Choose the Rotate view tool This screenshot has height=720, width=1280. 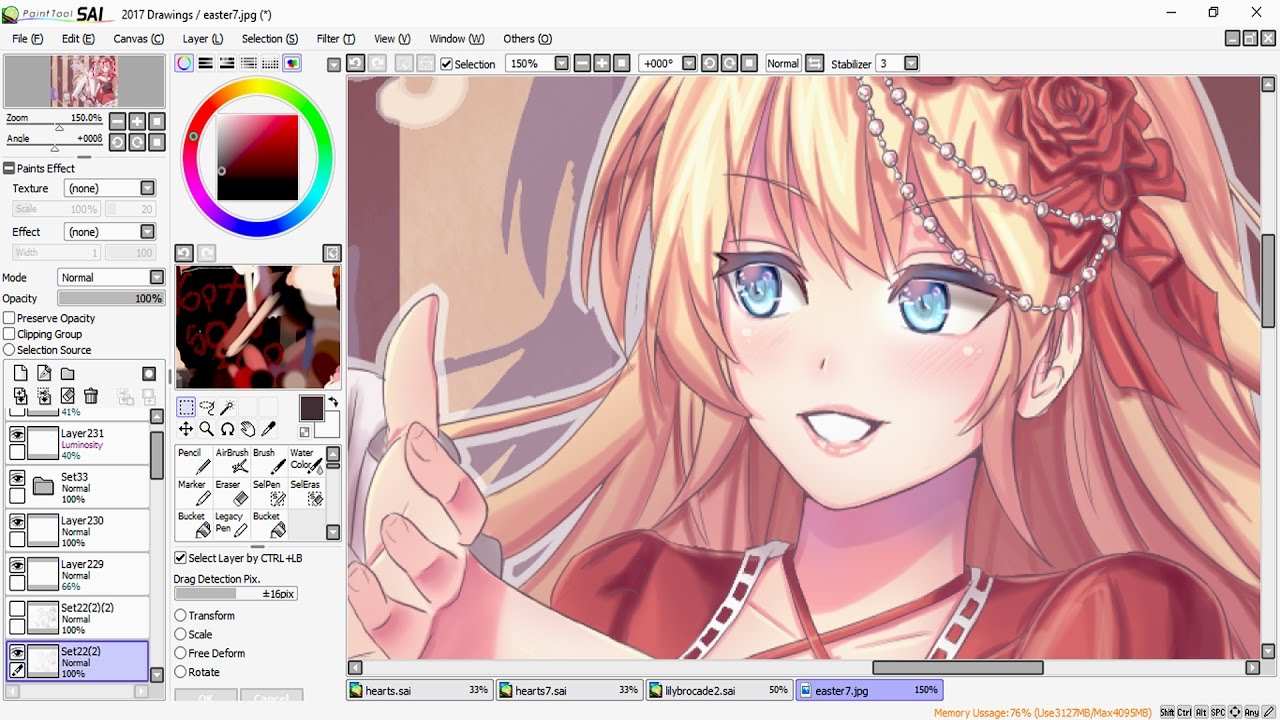click(x=227, y=429)
